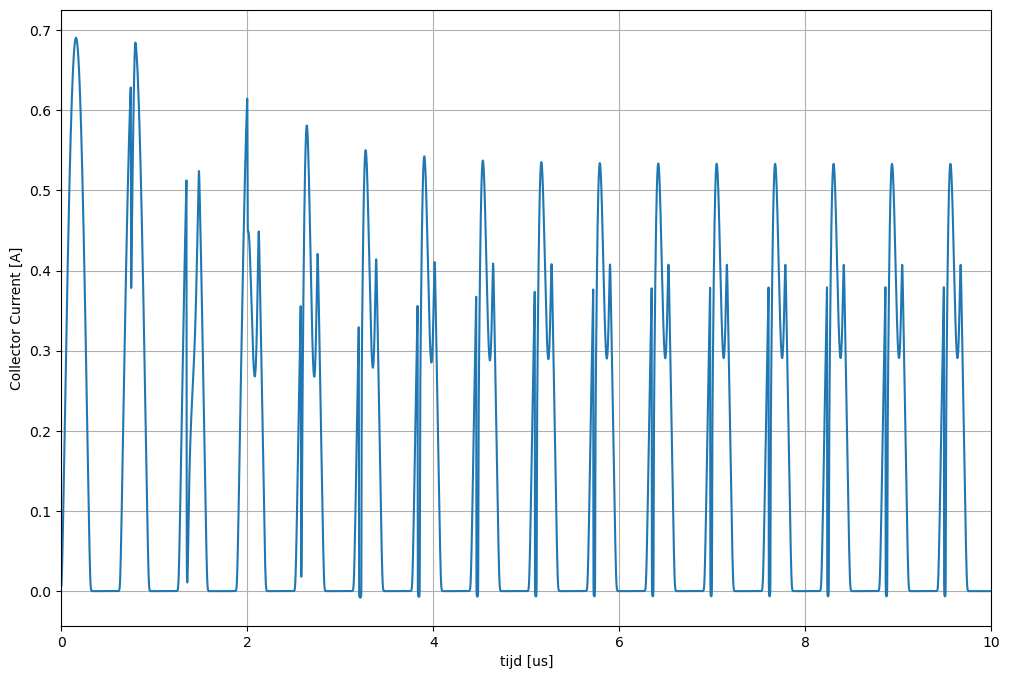The width and height of the screenshot is (1010, 679).
Task: Click the x-axis tick label "4"
Action: tap(433, 642)
